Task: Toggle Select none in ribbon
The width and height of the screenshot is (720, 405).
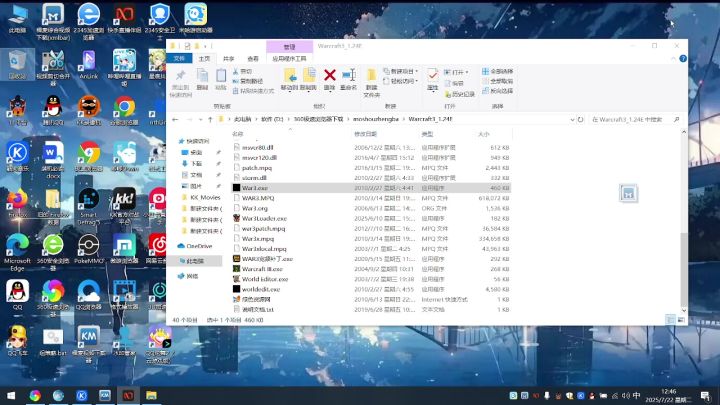Action: 497,81
